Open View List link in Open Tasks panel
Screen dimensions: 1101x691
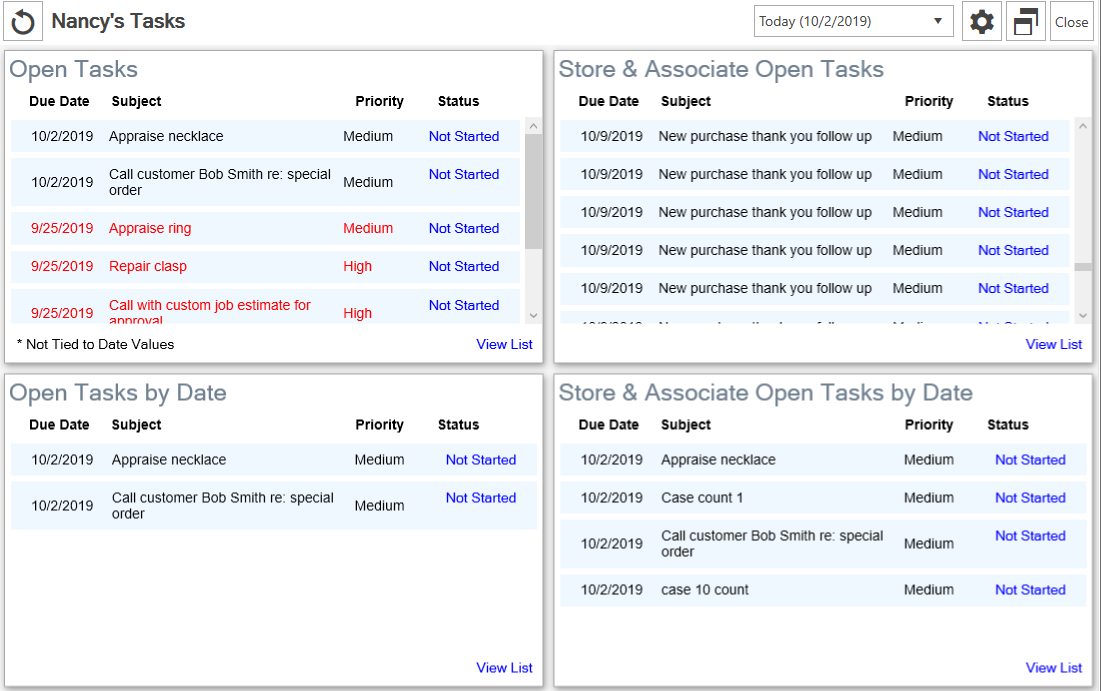504,344
